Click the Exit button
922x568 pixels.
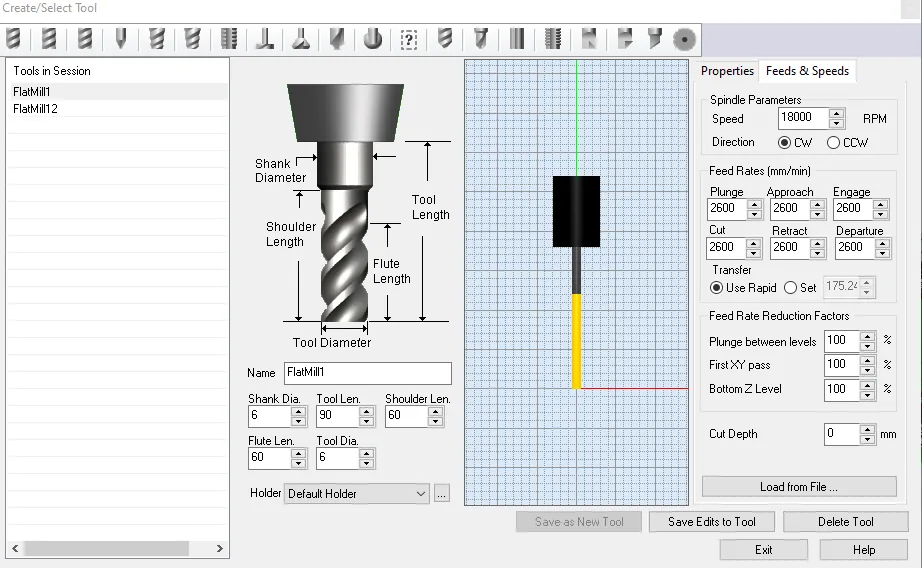coord(763,550)
